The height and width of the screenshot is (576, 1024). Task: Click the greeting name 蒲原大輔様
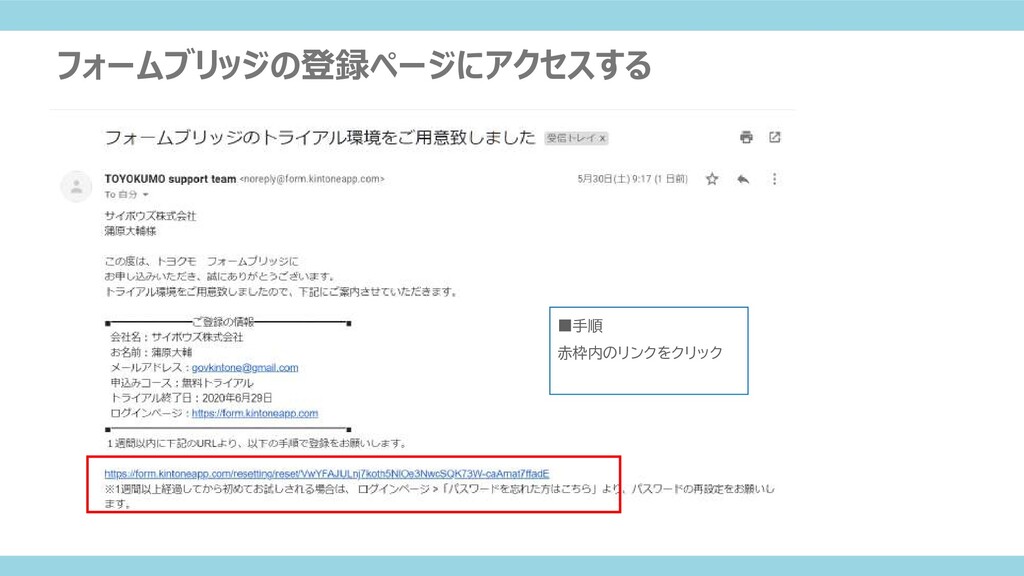tap(131, 231)
